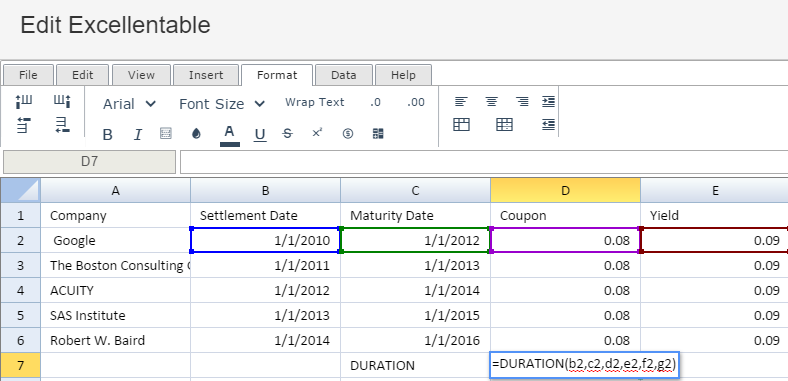Expand the Font Size dropdown
This screenshot has width=788, height=381.
[222, 104]
